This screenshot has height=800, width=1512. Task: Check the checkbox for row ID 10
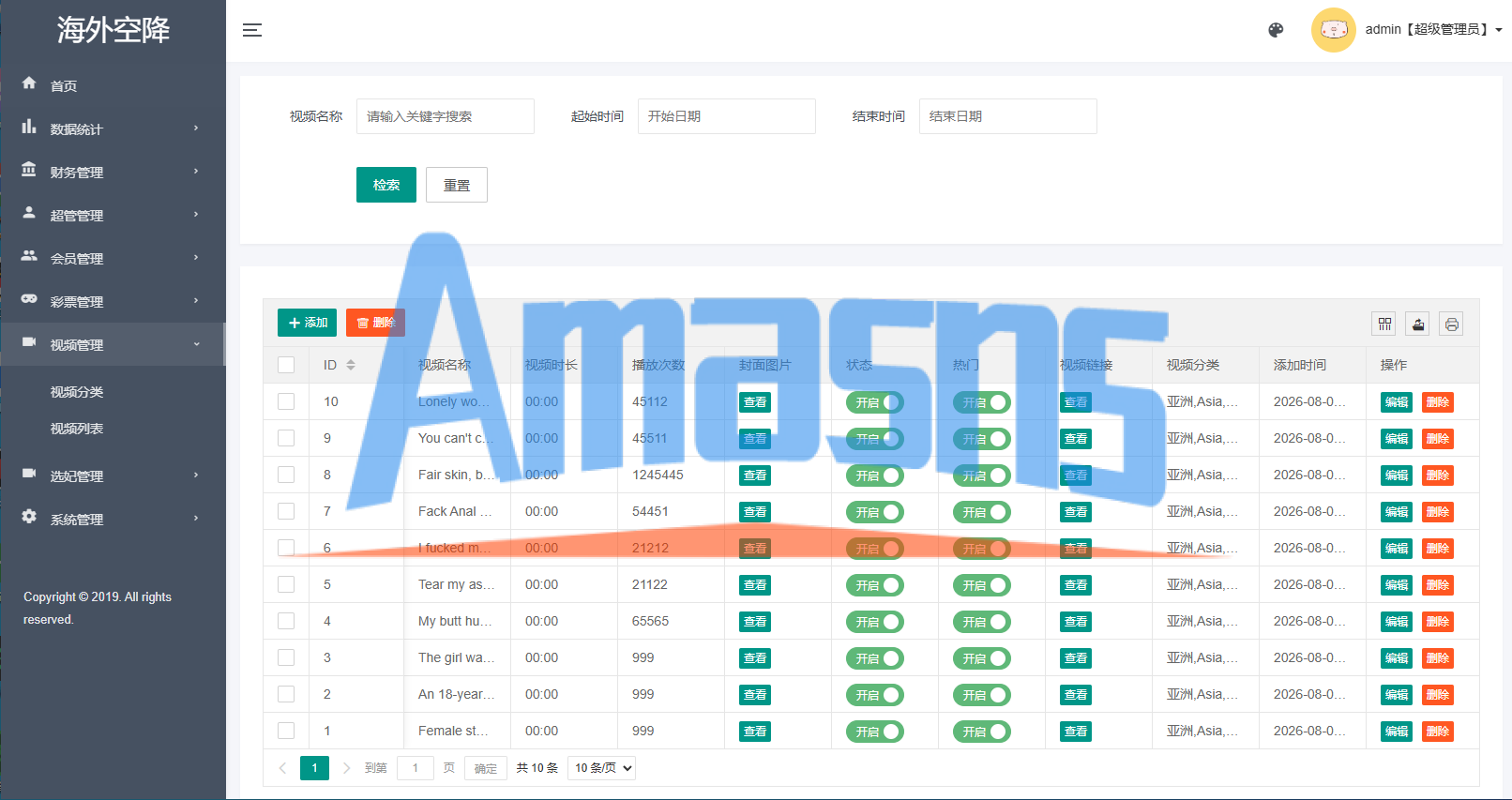click(286, 401)
